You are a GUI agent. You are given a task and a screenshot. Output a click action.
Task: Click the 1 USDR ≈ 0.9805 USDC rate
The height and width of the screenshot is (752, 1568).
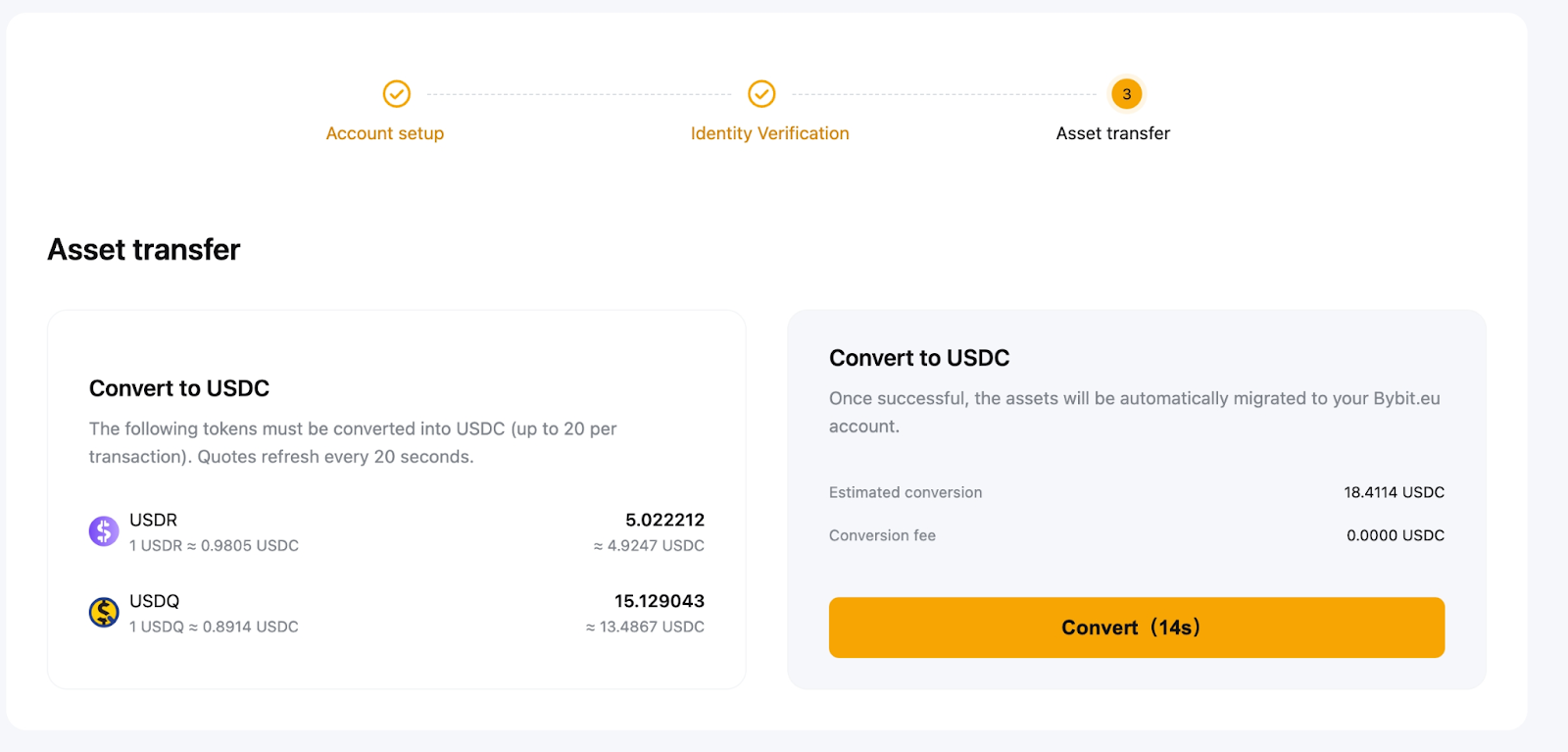[214, 546]
